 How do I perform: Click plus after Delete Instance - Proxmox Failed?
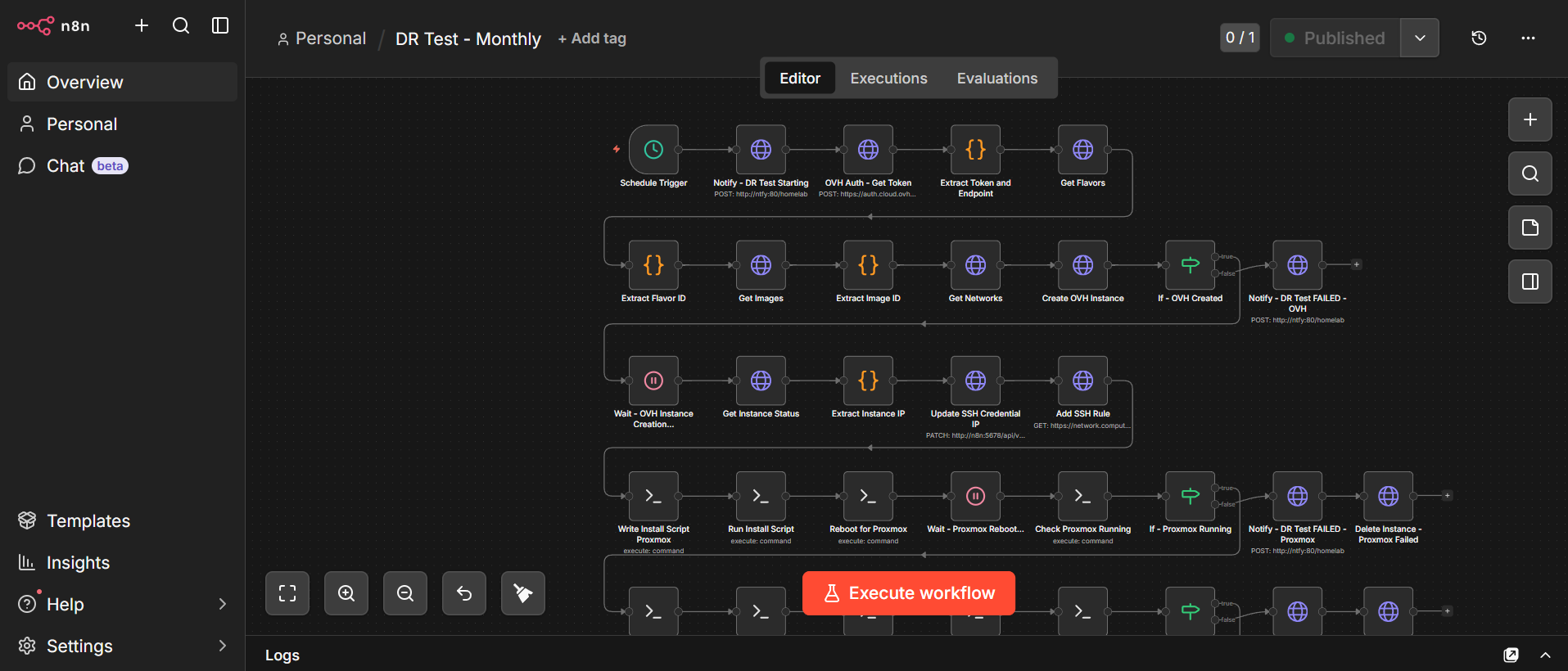pos(1447,495)
